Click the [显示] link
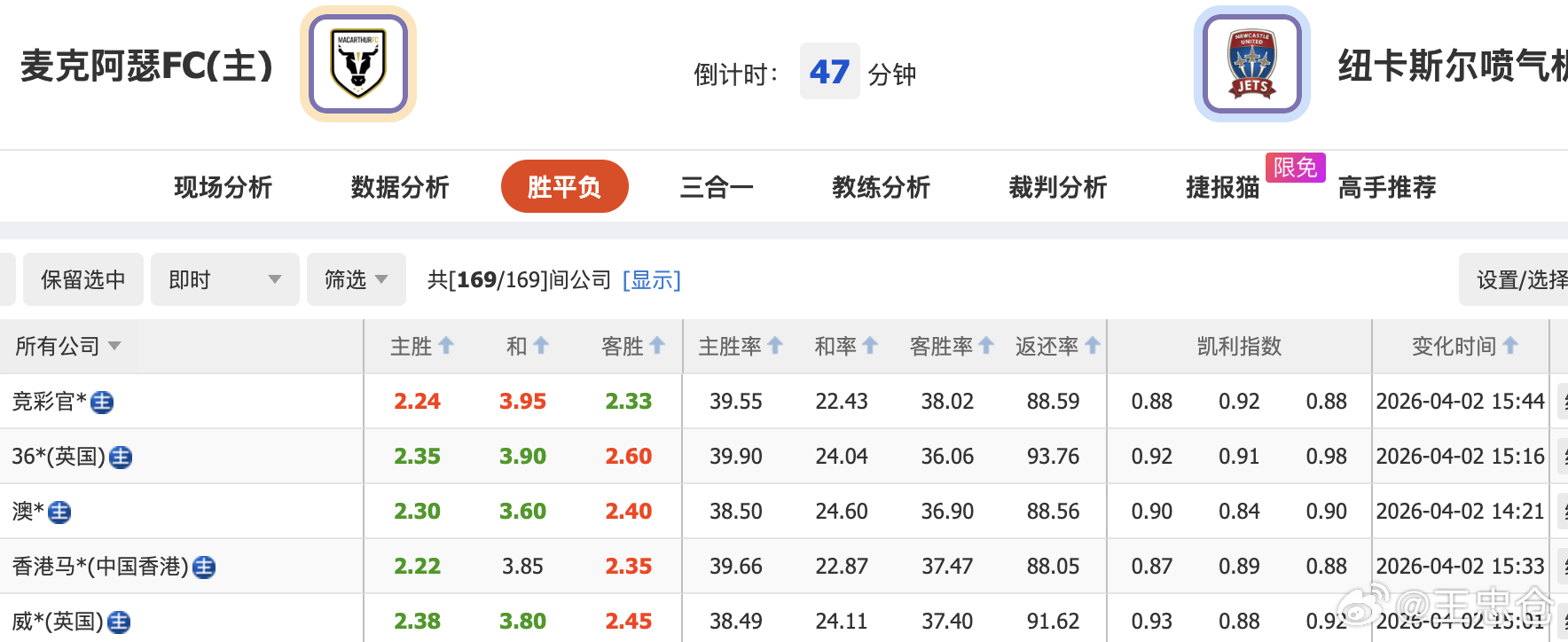Screen dimensions: 1568x642 (x=652, y=280)
